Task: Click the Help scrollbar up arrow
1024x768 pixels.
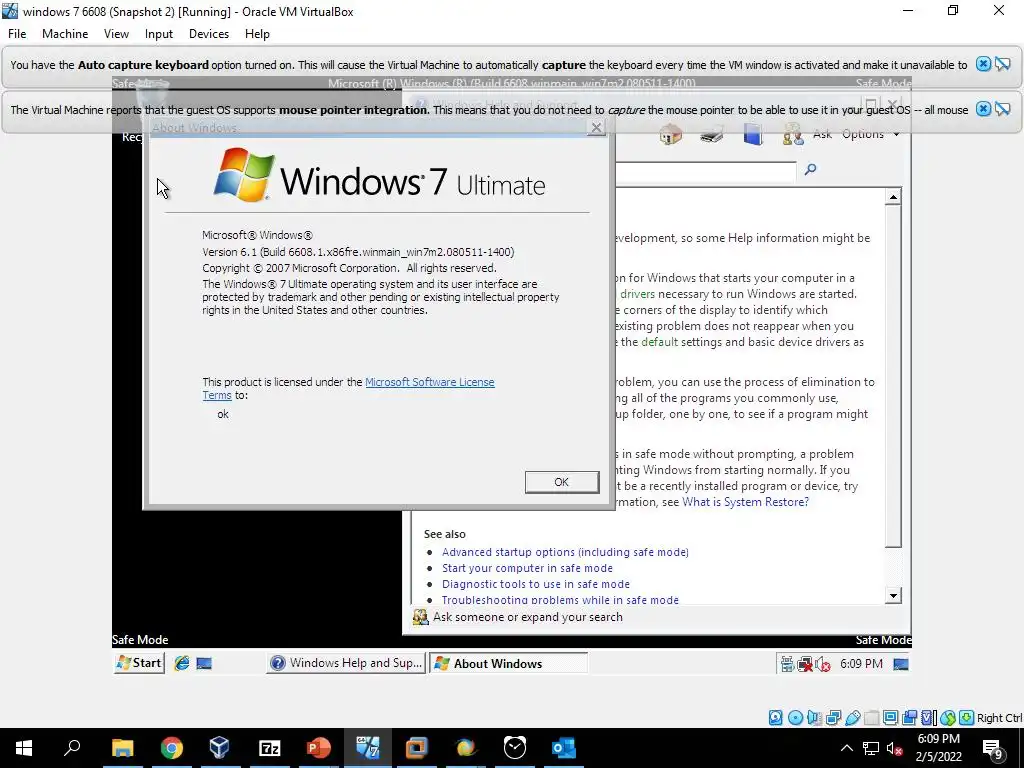Action: click(893, 197)
